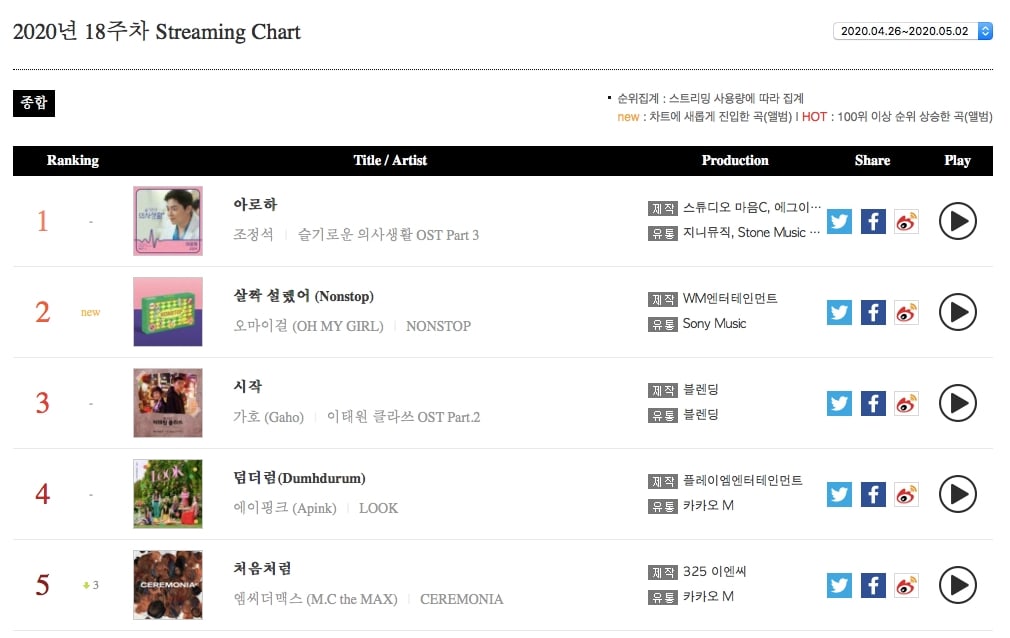Share 처음처럼 on Facebook
Screen dimensions: 1010x638
point(873,585)
